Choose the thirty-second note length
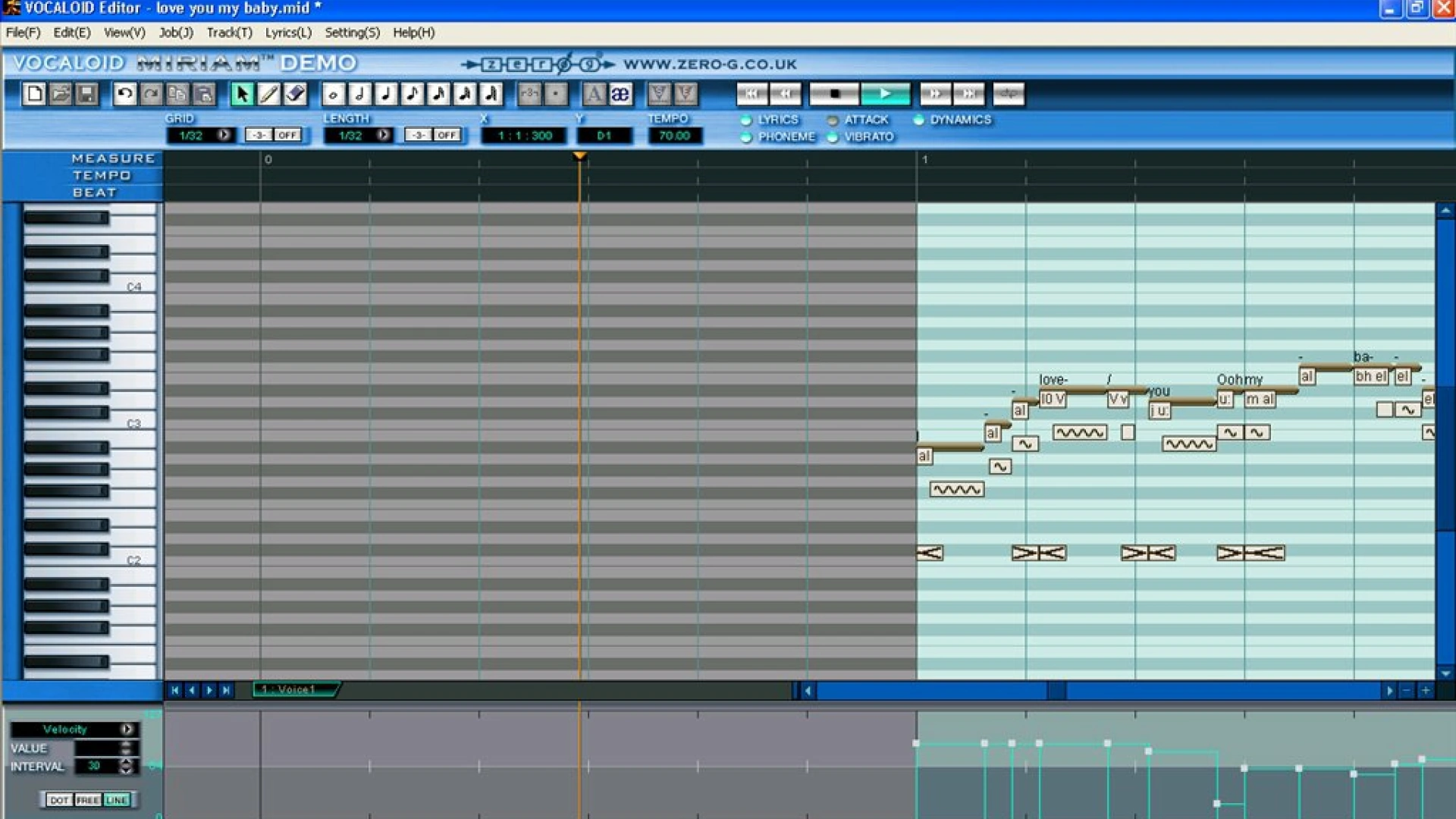The height and width of the screenshot is (819, 1456). (x=465, y=94)
